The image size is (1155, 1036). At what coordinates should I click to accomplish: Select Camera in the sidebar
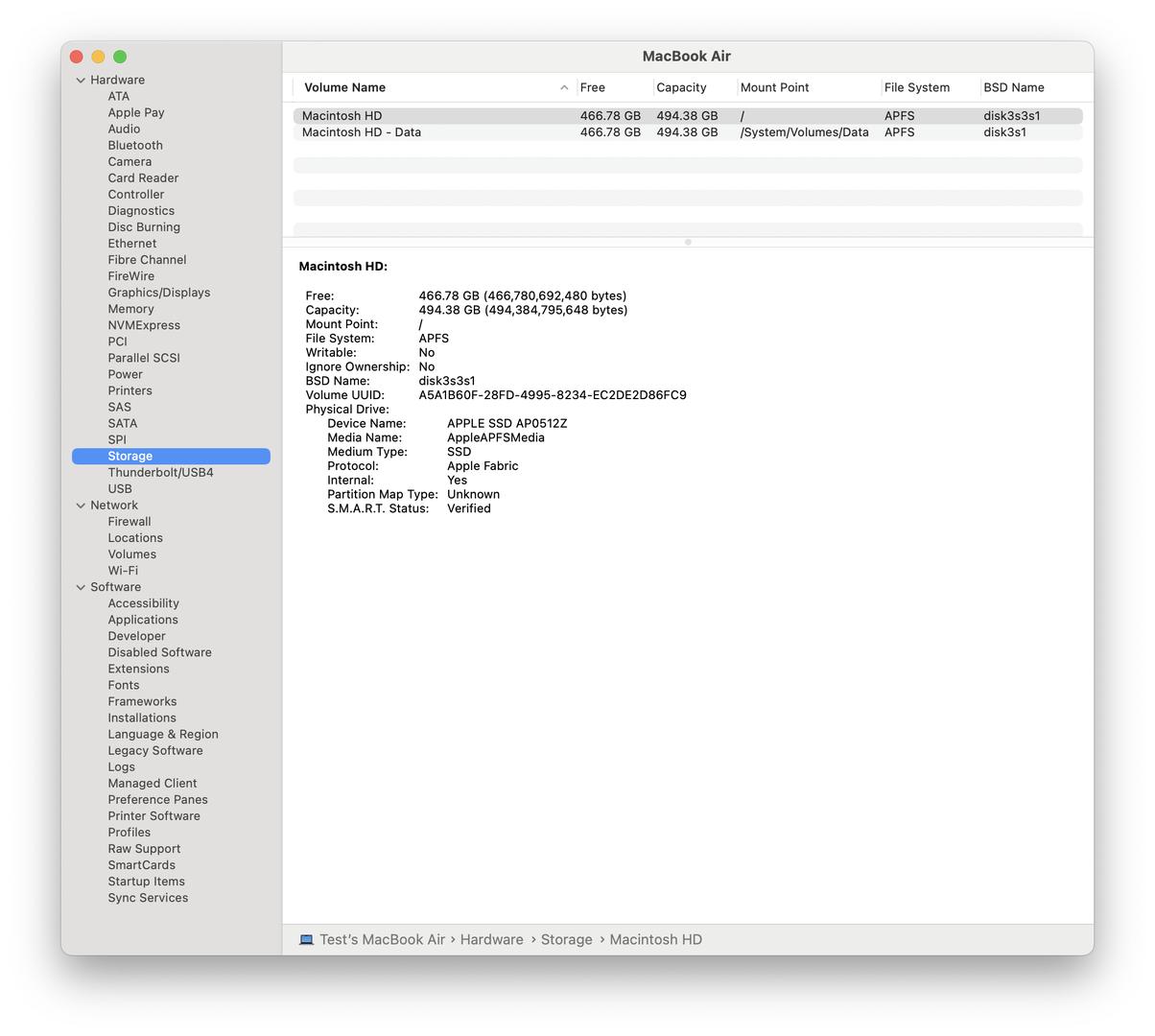(130, 162)
